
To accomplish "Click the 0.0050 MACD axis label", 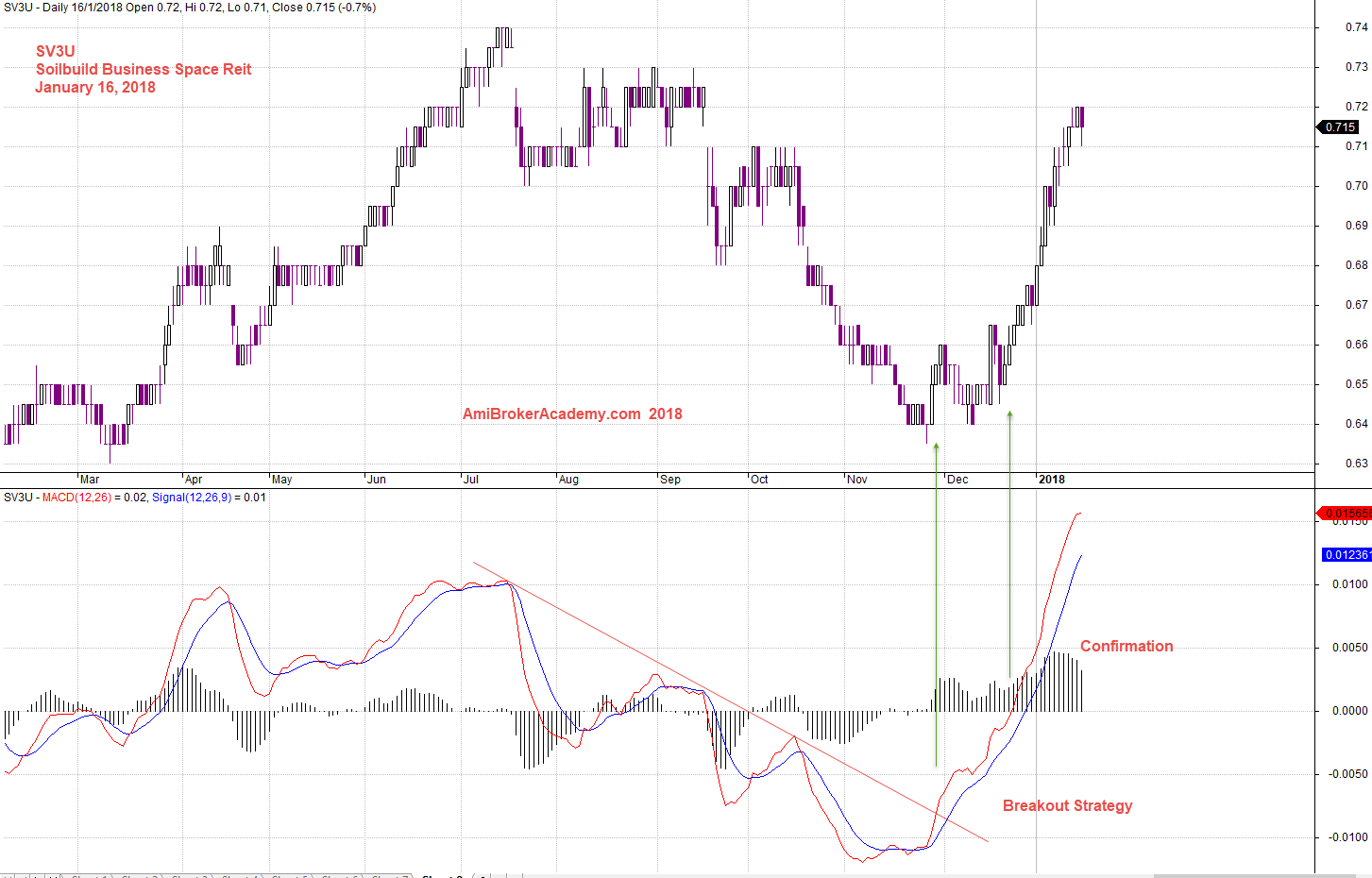I will tap(1349, 648).
